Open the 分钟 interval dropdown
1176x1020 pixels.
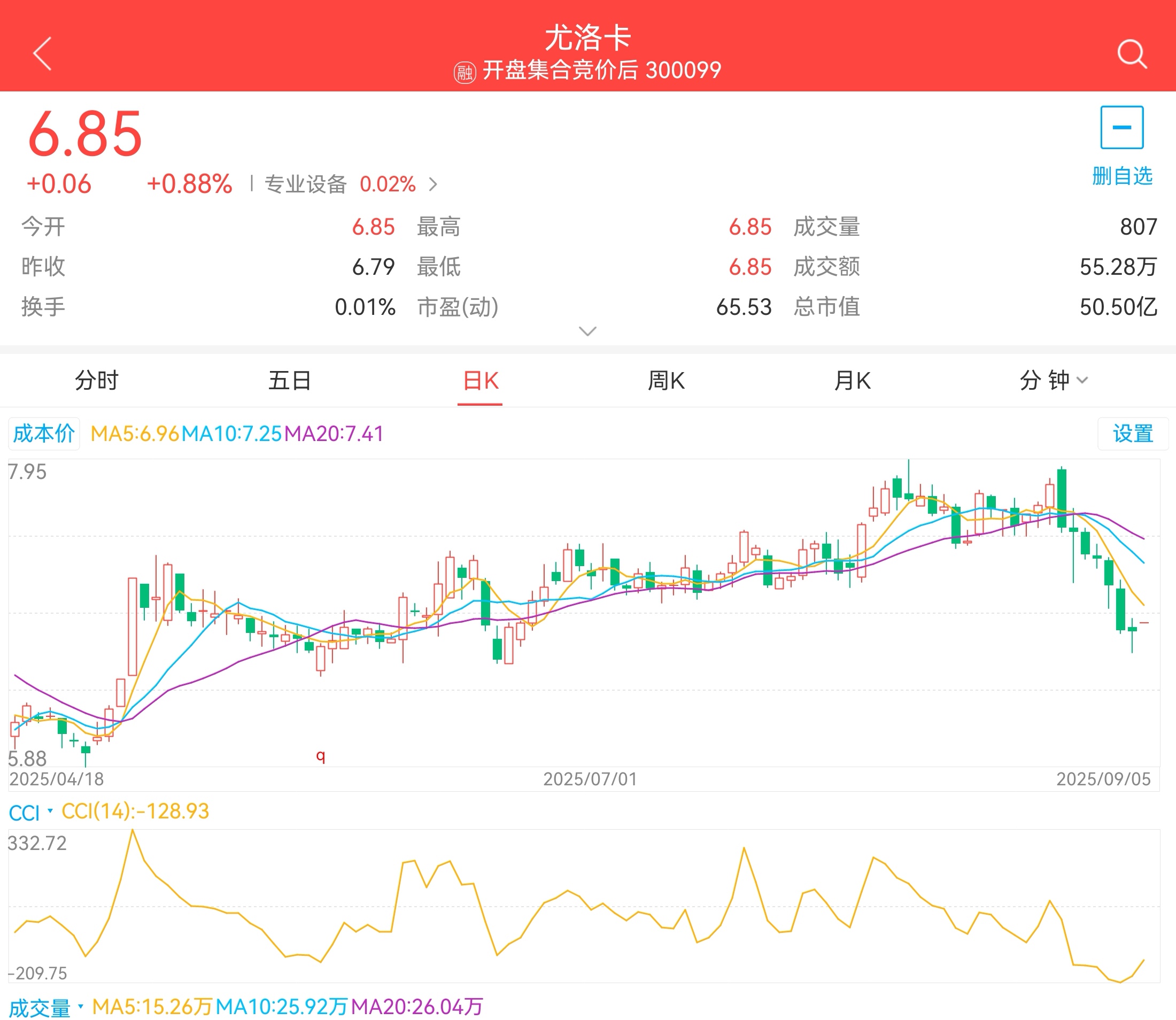pos(1053,380)
